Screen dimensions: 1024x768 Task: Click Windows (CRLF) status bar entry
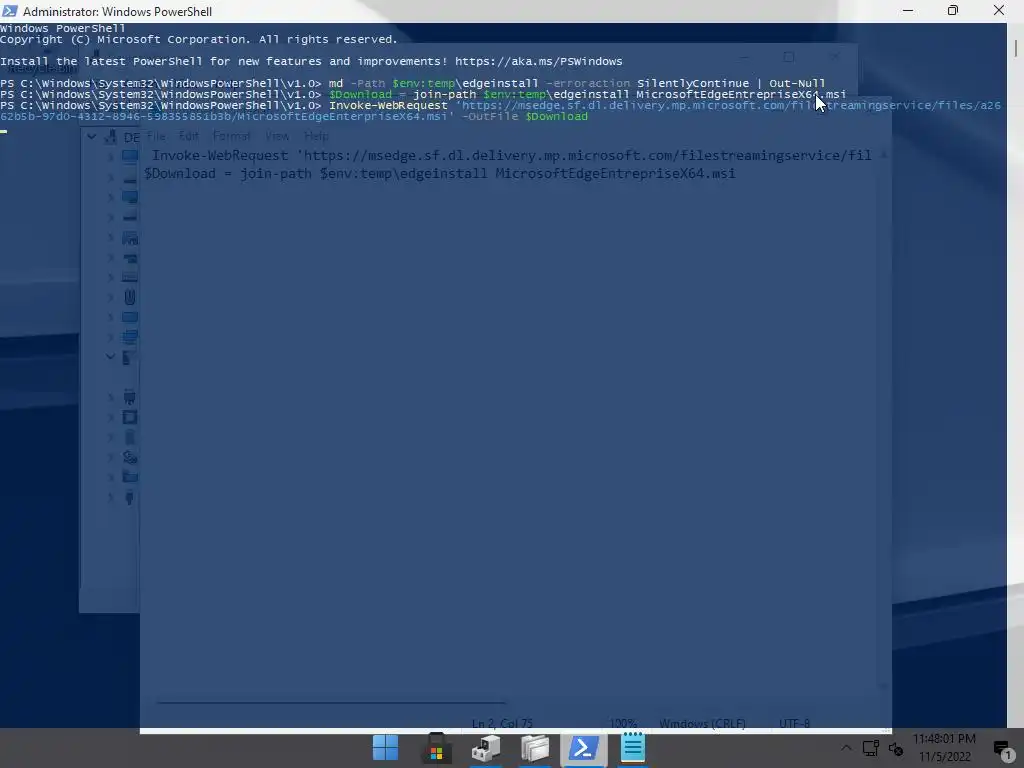coord(702,724)
